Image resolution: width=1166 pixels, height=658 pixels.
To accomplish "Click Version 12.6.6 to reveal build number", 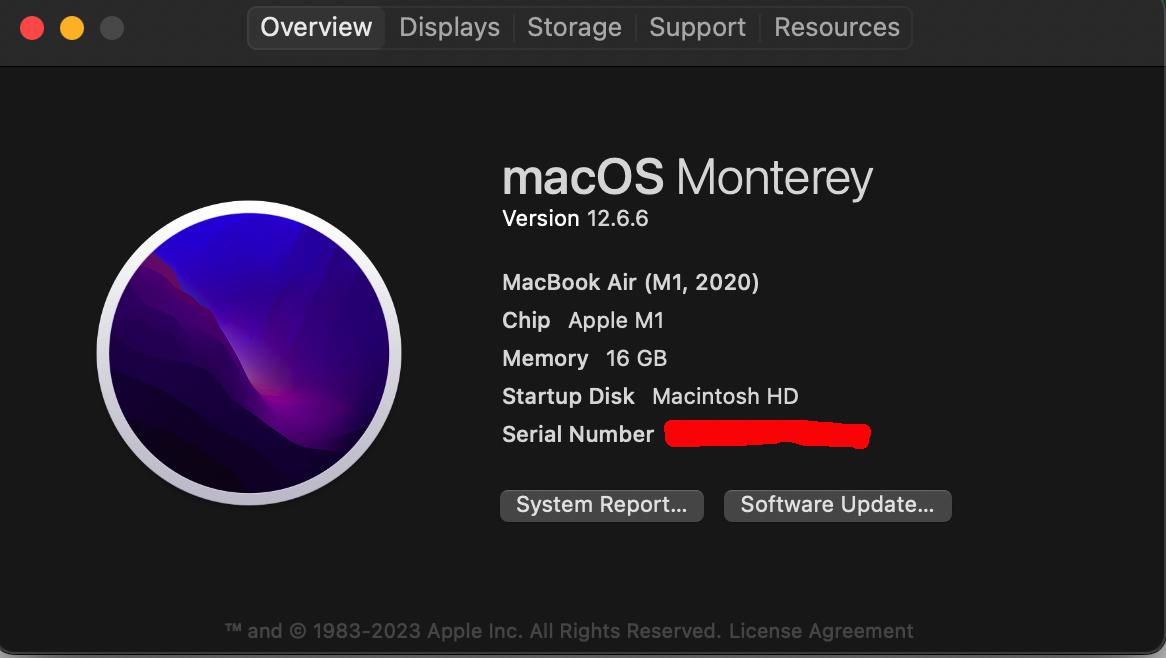I will click(575, 219).
